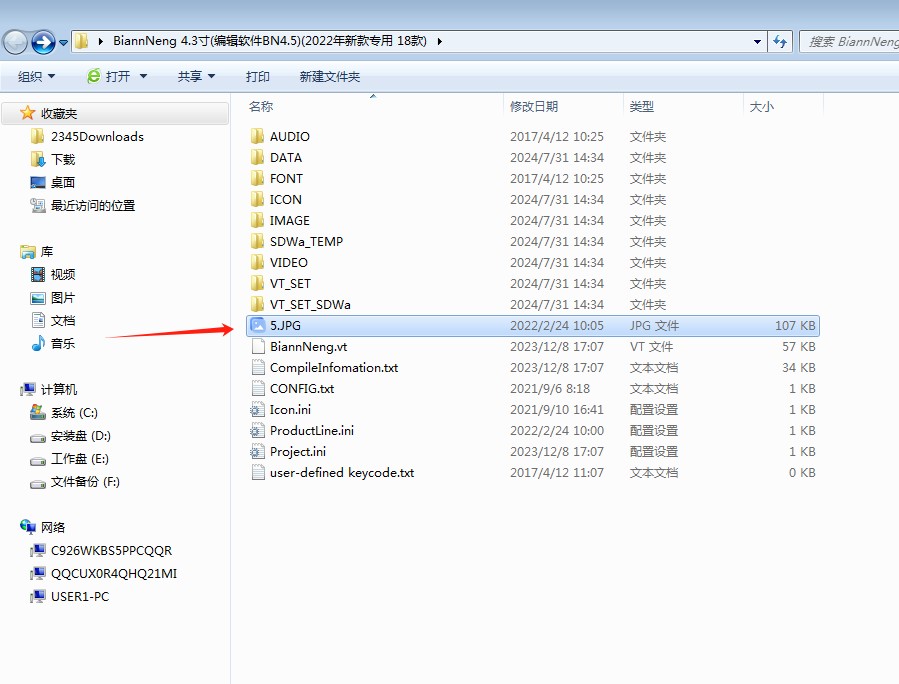
Task: Open the recent pages dropdown arrow
Action: 63,42
